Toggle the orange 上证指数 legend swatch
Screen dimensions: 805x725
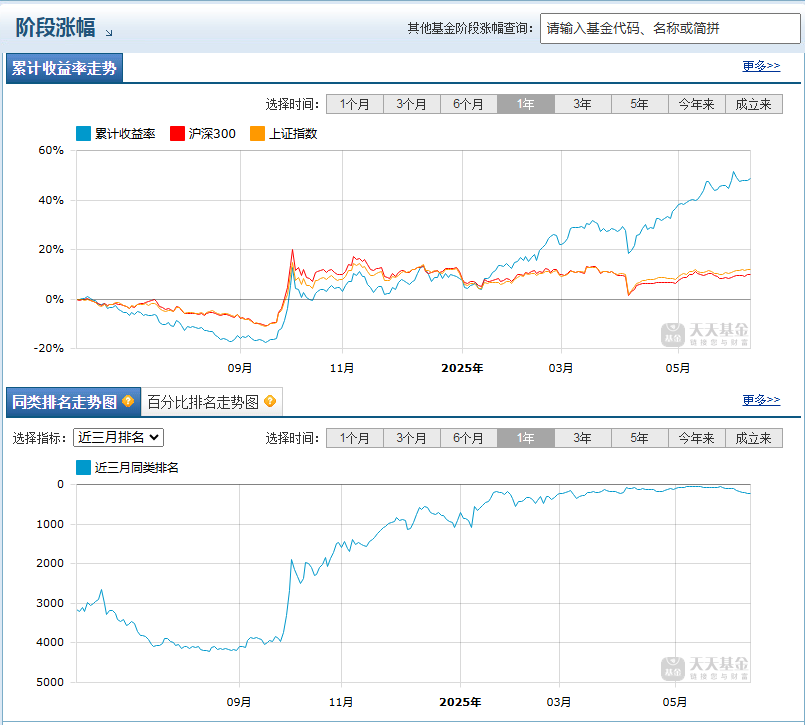pyautogui.click(x=257, y=133)
